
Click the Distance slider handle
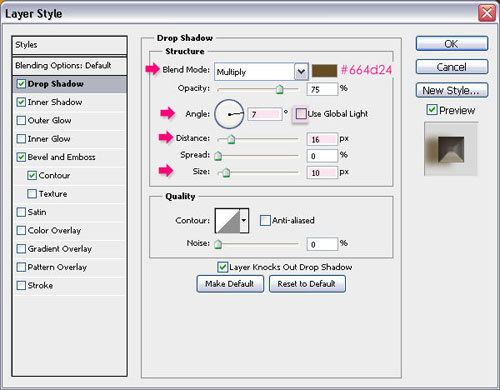231,139
